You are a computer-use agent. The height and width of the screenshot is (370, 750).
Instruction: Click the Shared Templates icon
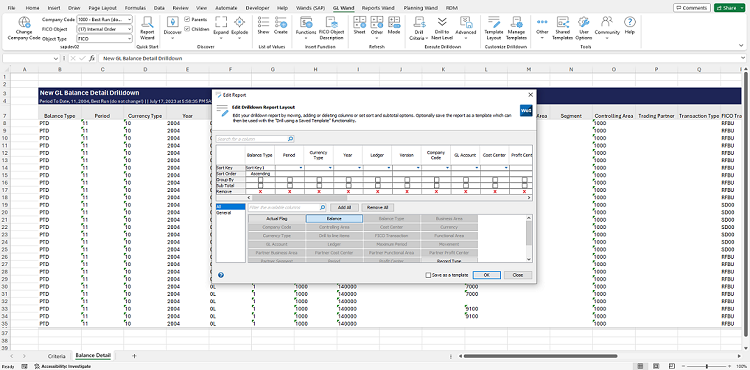pyautogui.click(x=563, y=28)
